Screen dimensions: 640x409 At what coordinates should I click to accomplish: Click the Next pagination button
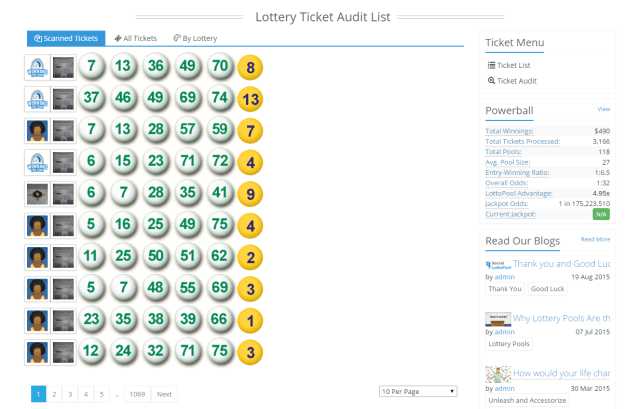click(x=165, y=394)
